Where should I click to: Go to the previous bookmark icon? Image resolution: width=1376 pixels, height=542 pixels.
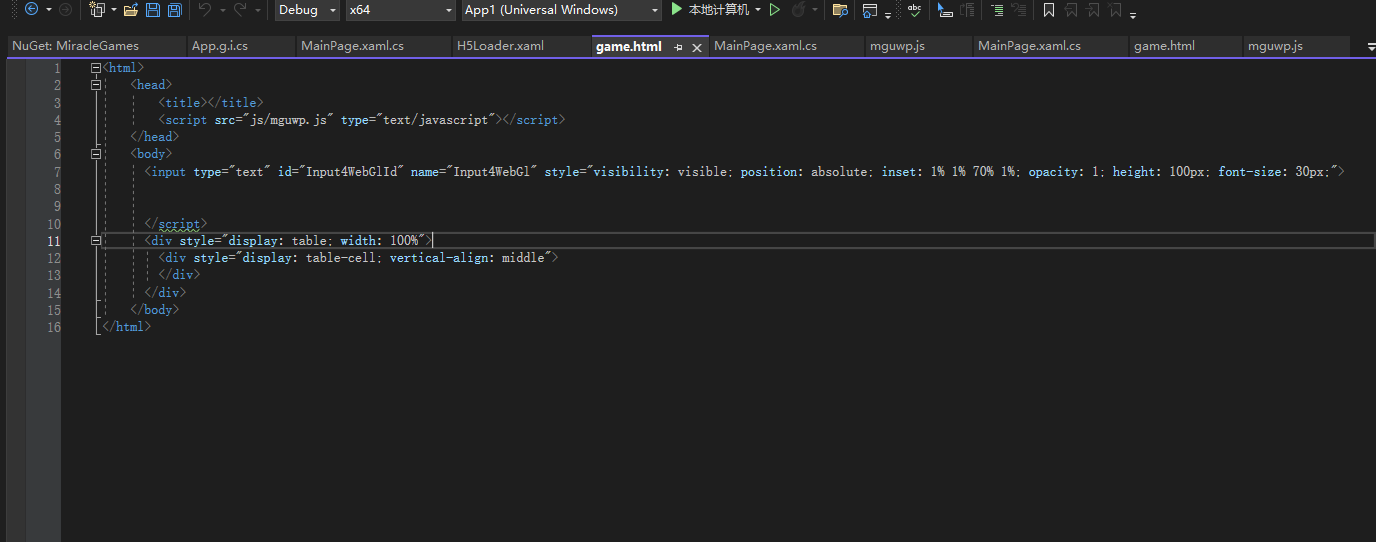point(1071,10)
